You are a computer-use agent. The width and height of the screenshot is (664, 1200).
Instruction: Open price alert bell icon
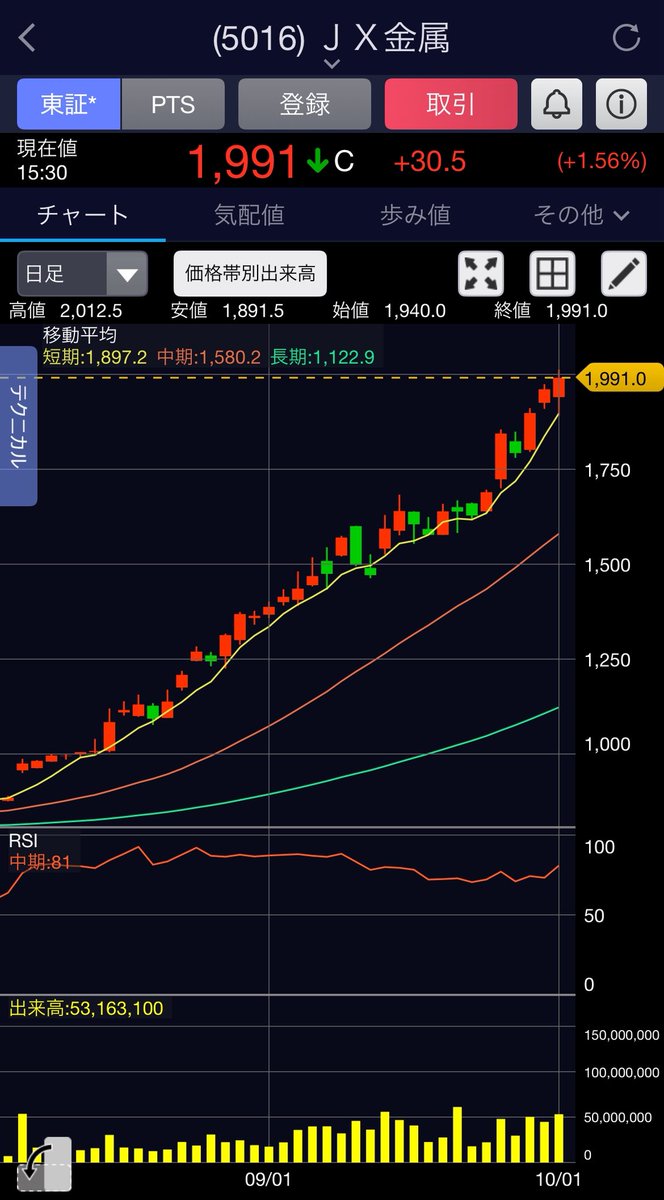557,104
